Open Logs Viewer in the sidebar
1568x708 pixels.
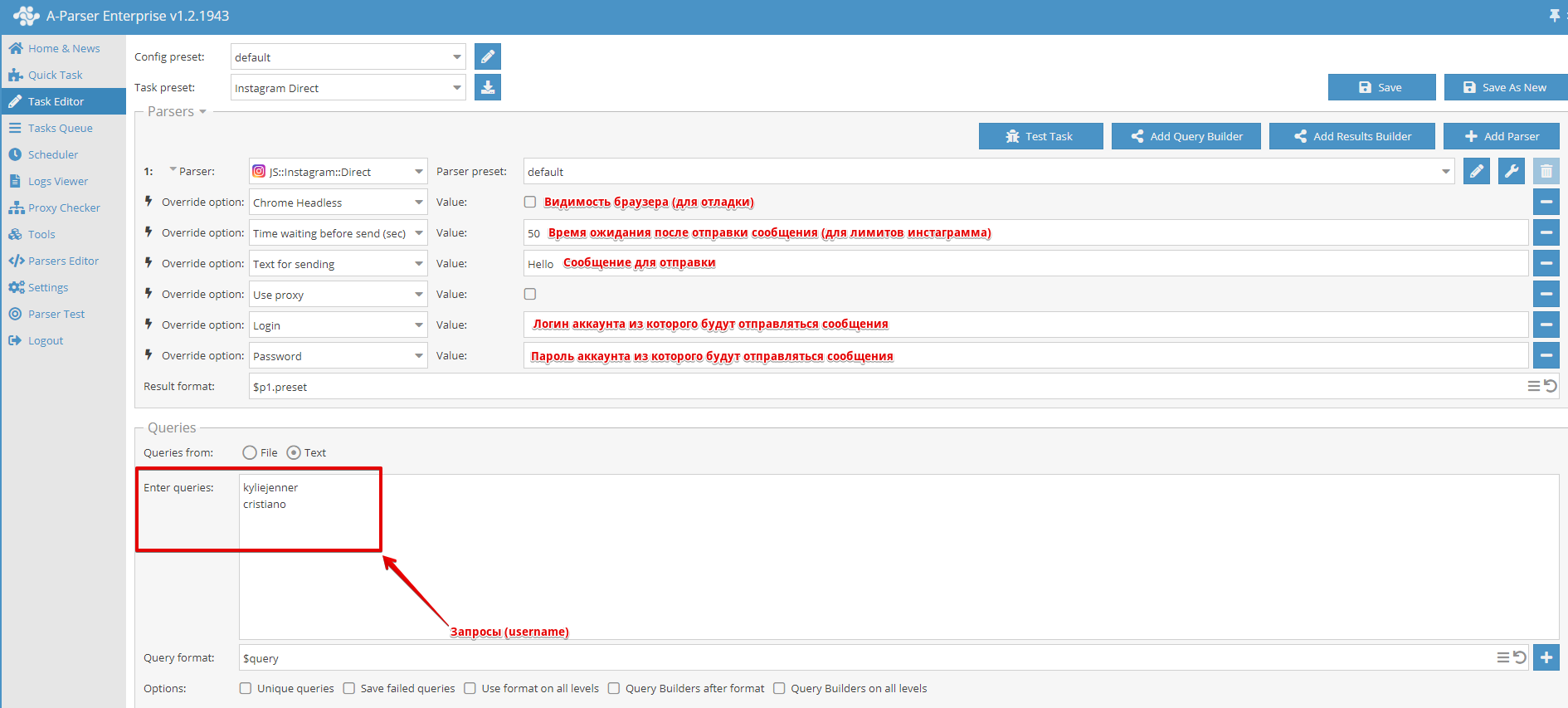(63, 181)
